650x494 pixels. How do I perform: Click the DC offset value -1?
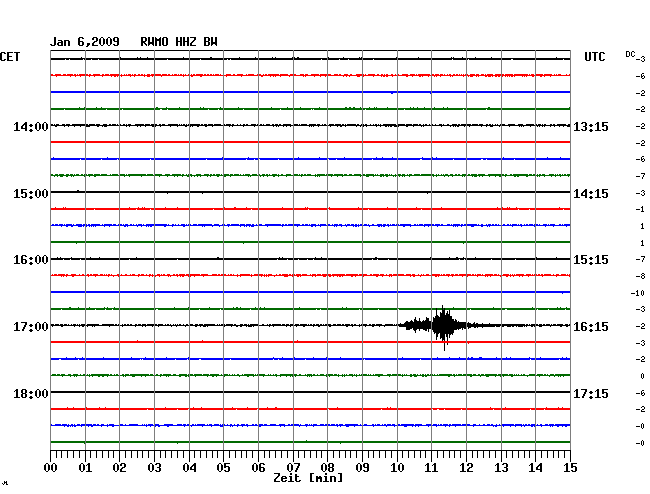[x=640, y=209]
